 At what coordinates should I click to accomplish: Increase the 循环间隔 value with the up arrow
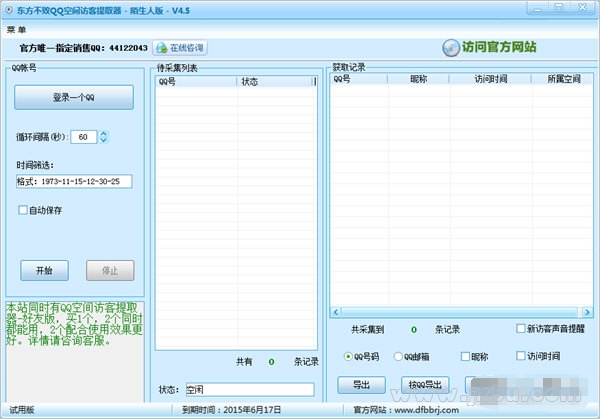pyautogui.click(x=103, y=134)
